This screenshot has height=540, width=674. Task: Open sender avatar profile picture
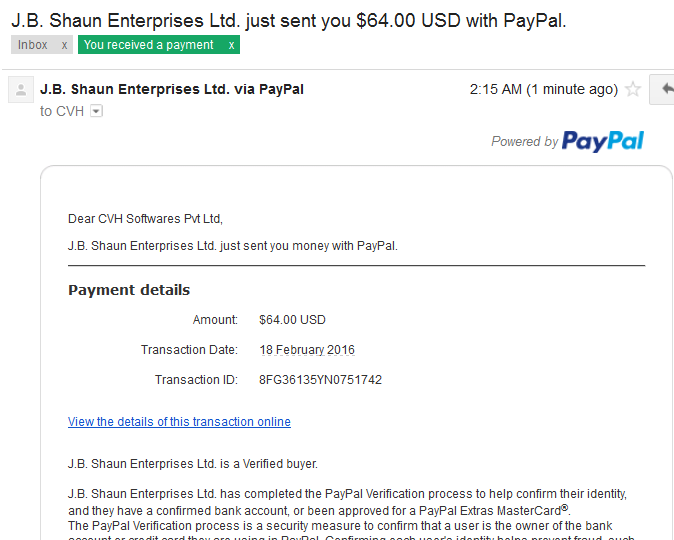click(21, 90)
